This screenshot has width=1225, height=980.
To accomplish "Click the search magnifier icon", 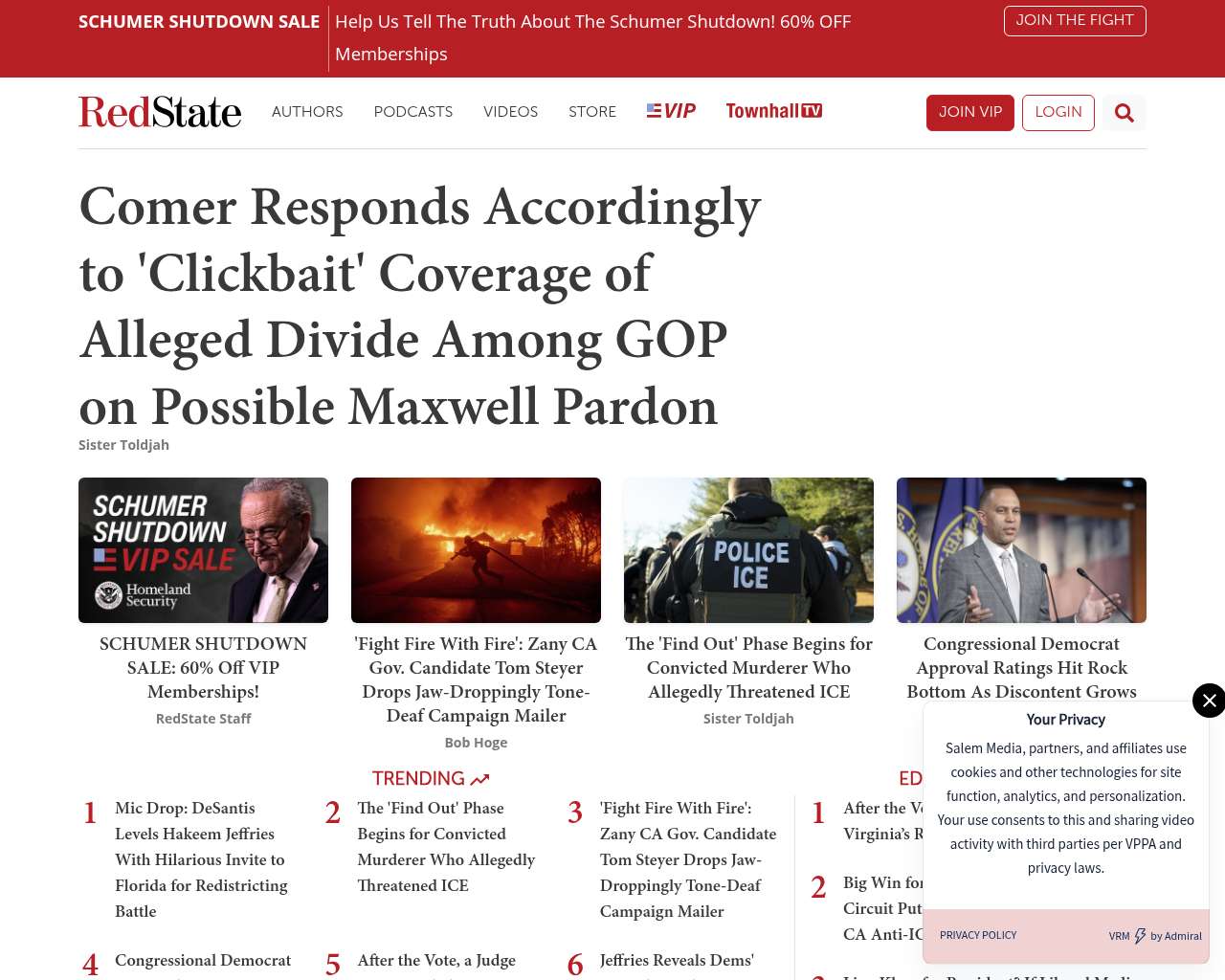I will coord(1125,113).
